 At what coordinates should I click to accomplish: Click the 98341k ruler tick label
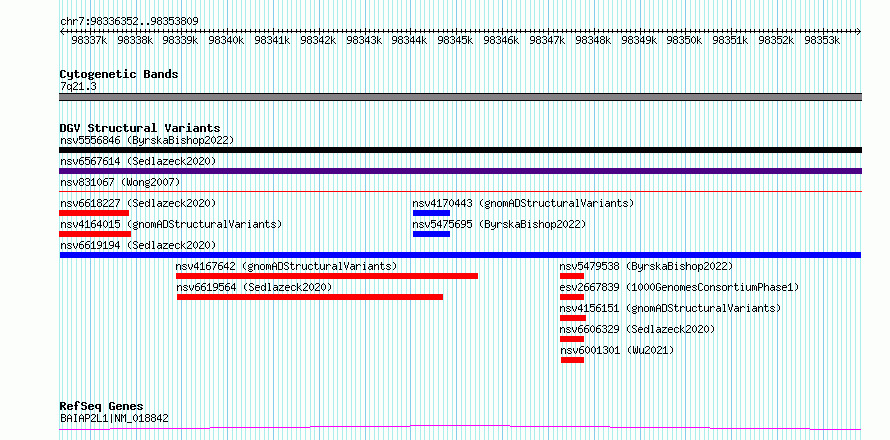click(272, 40)
